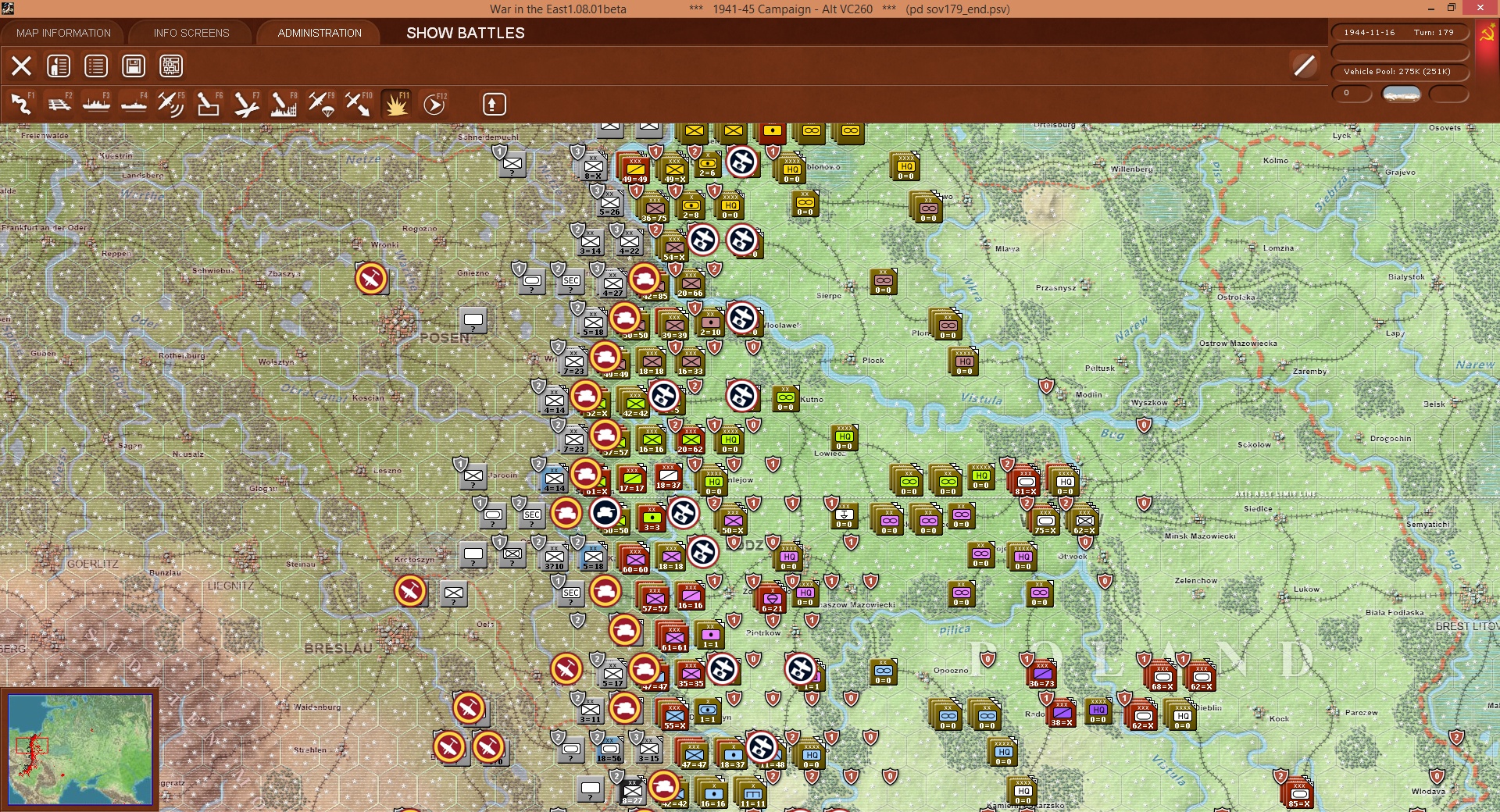Click the Siedlce town label

pyautogui.click(x=1258, y=509)
